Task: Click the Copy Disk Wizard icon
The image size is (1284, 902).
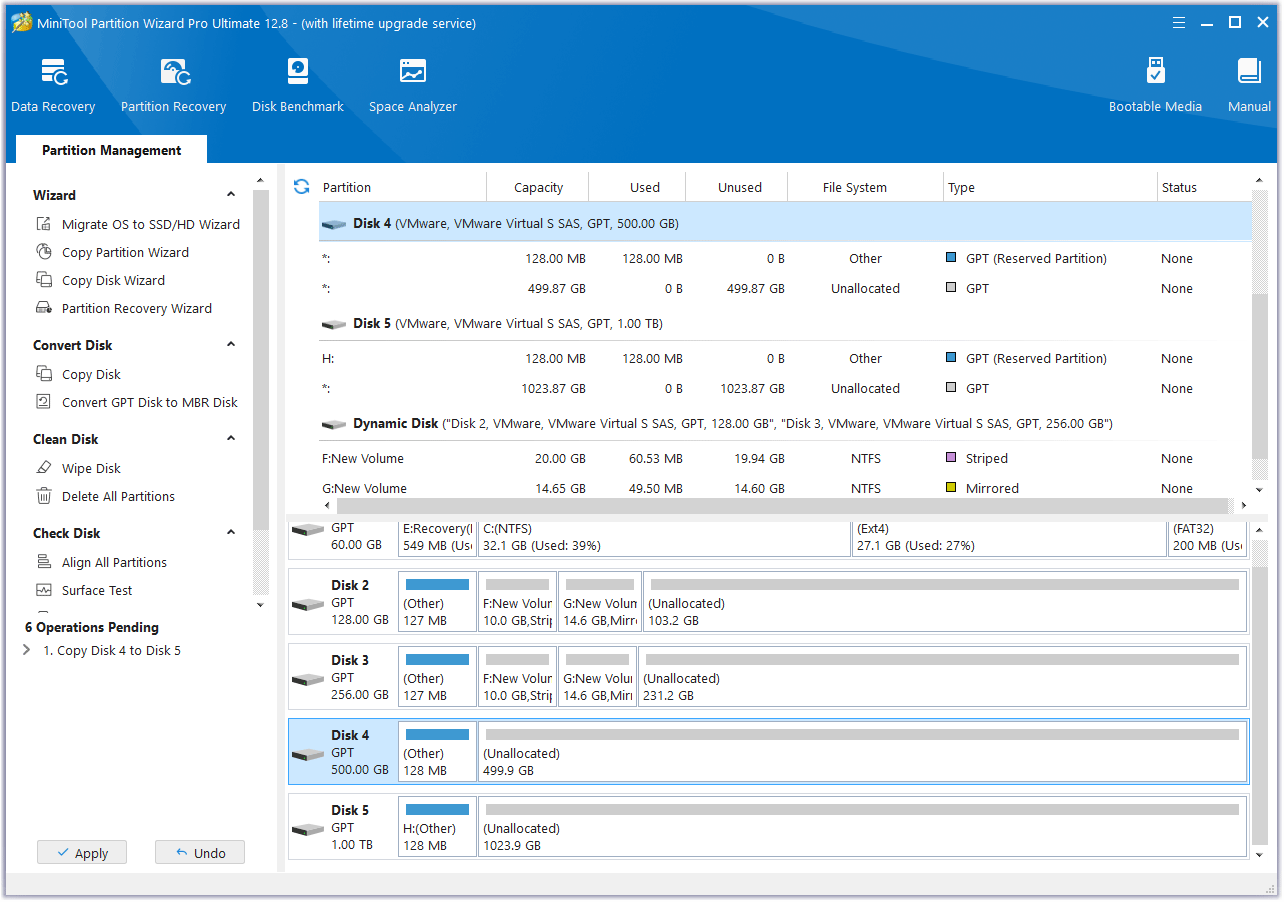Action: 44,280
